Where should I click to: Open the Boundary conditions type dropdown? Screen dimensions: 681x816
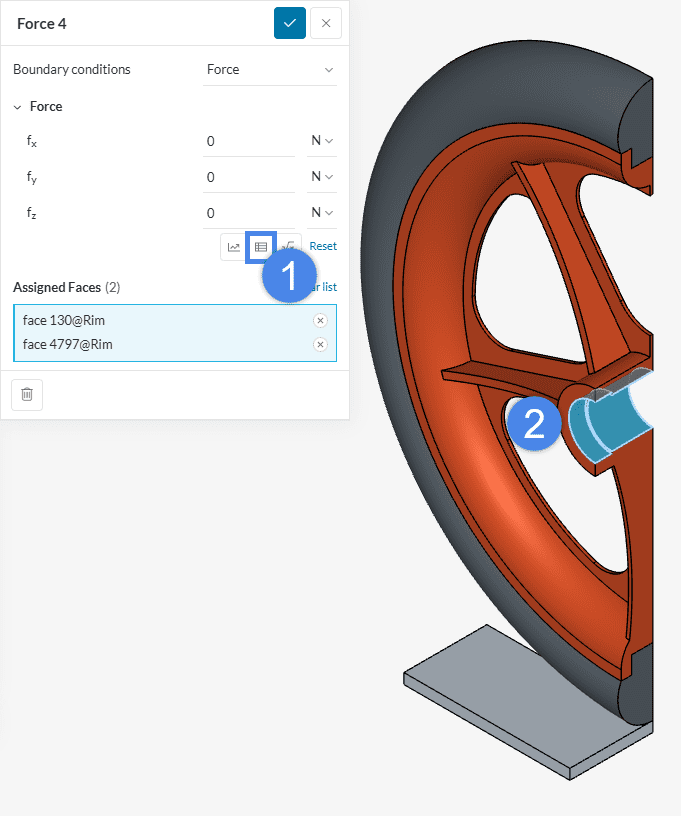click(x=269, y=70)
